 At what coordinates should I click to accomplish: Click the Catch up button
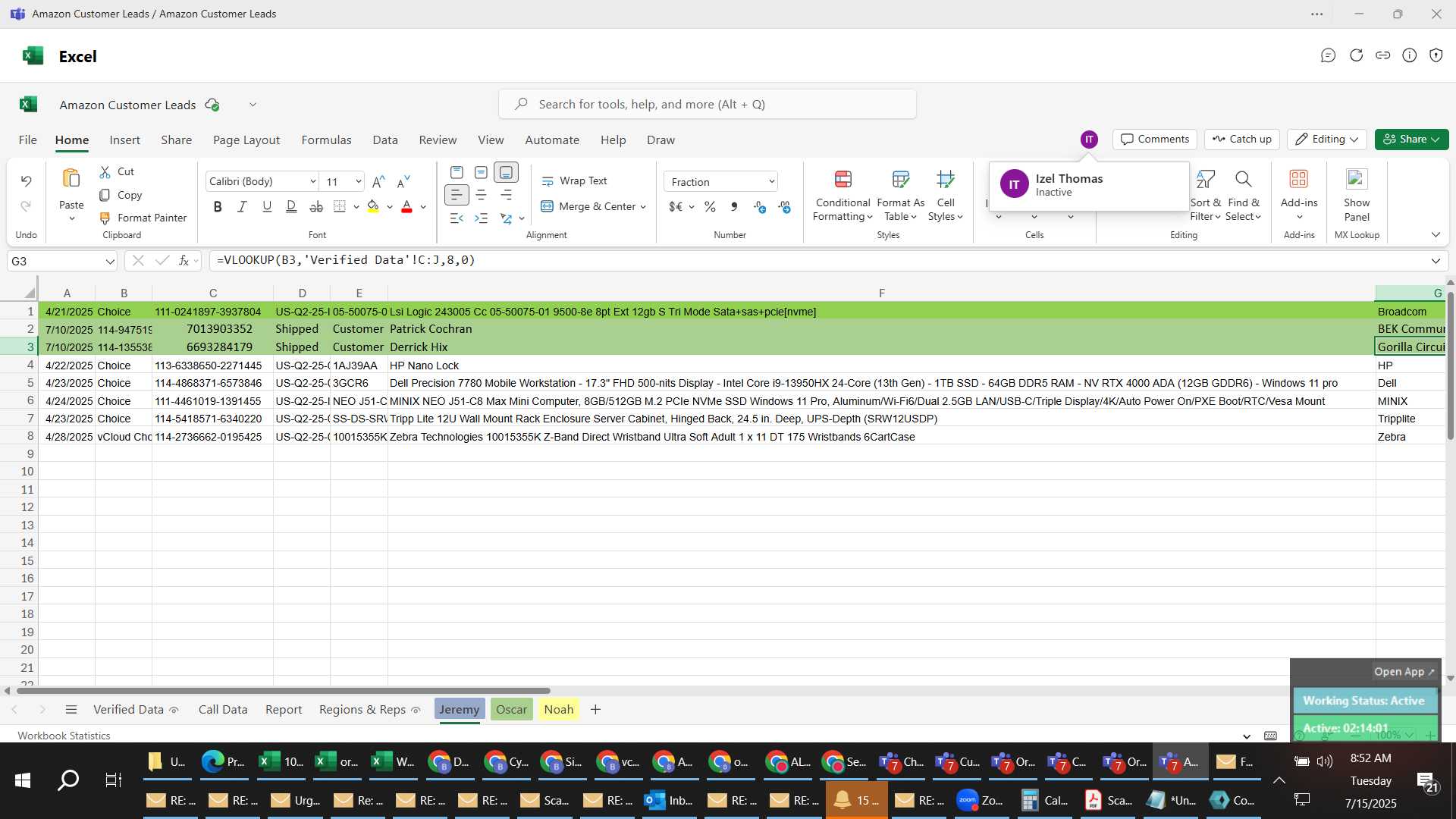(1241, 140)
